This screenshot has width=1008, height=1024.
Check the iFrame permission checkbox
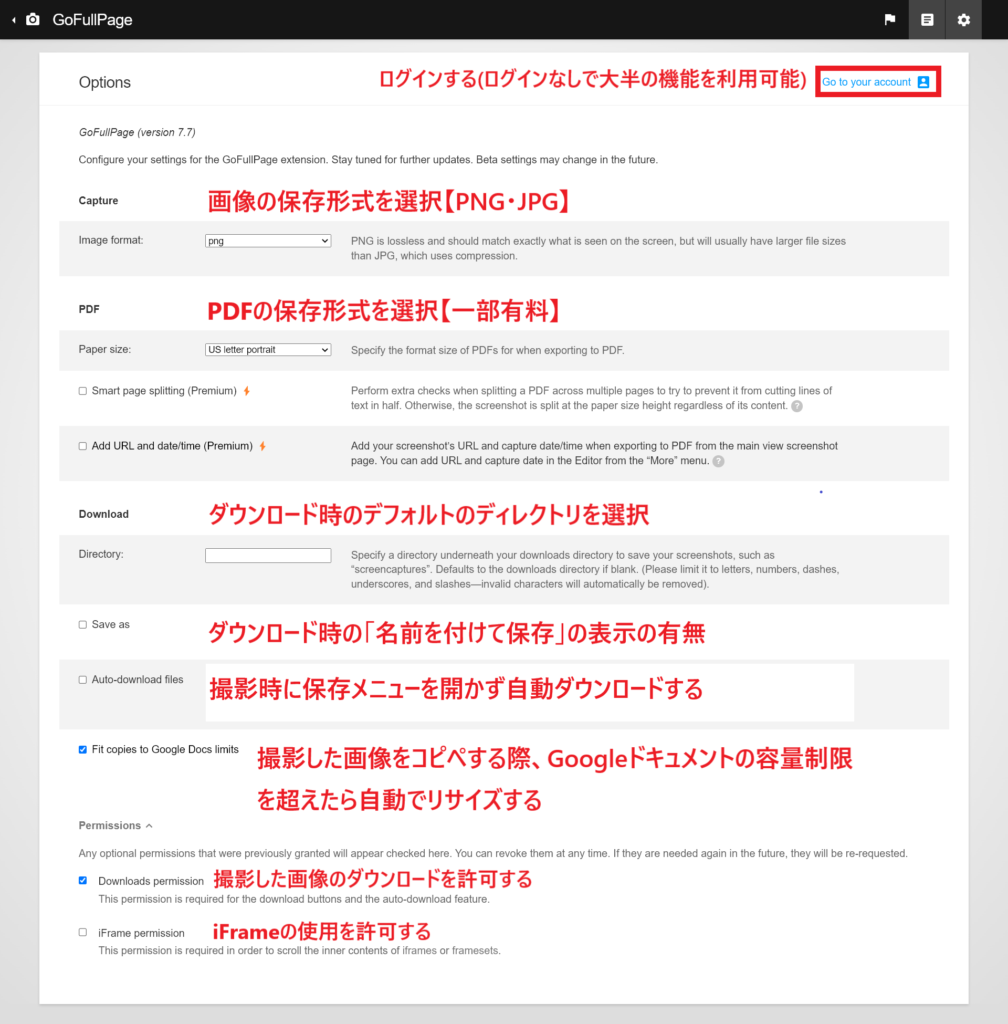(x=83, y=933)
